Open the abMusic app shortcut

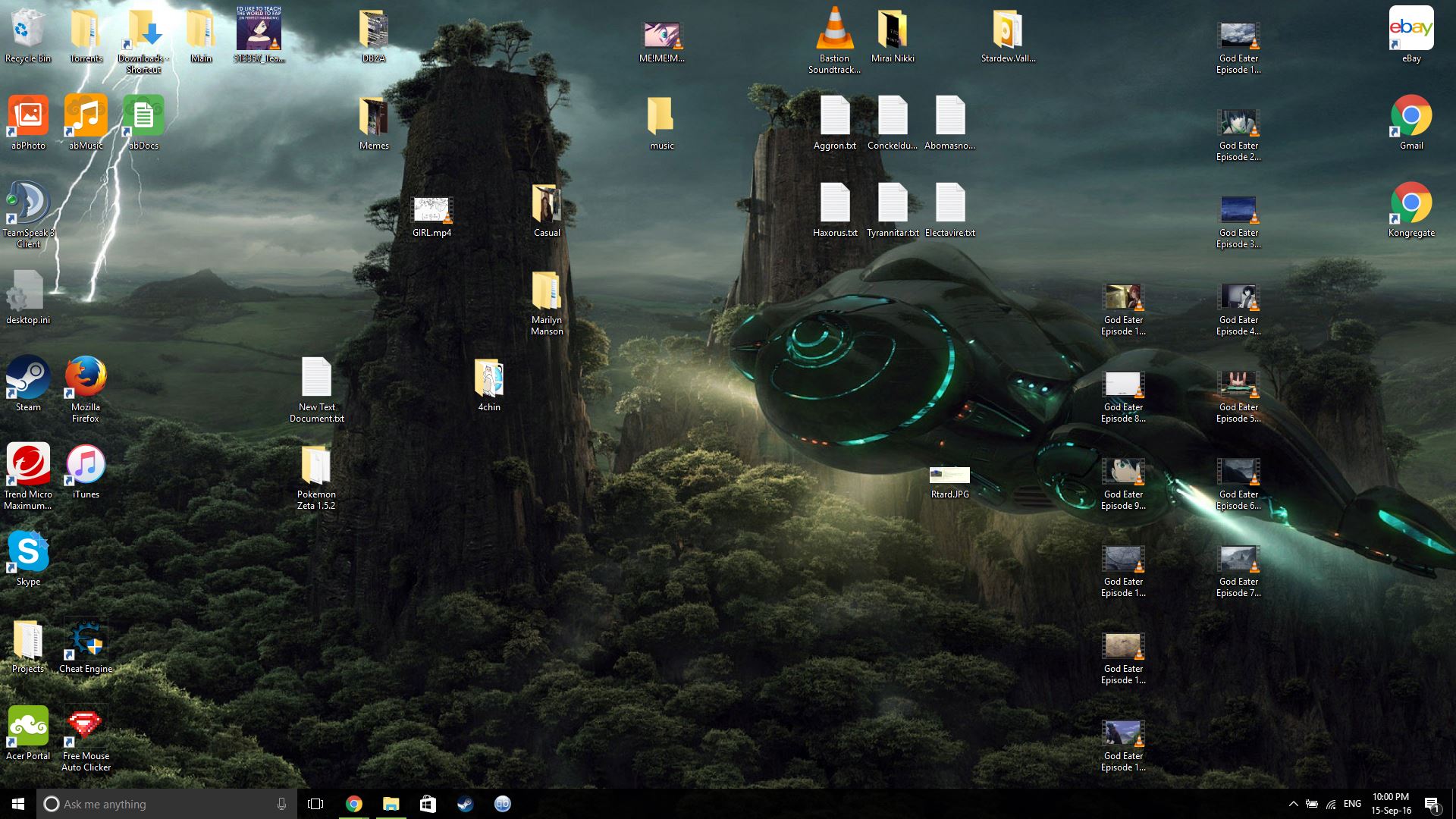86,123
